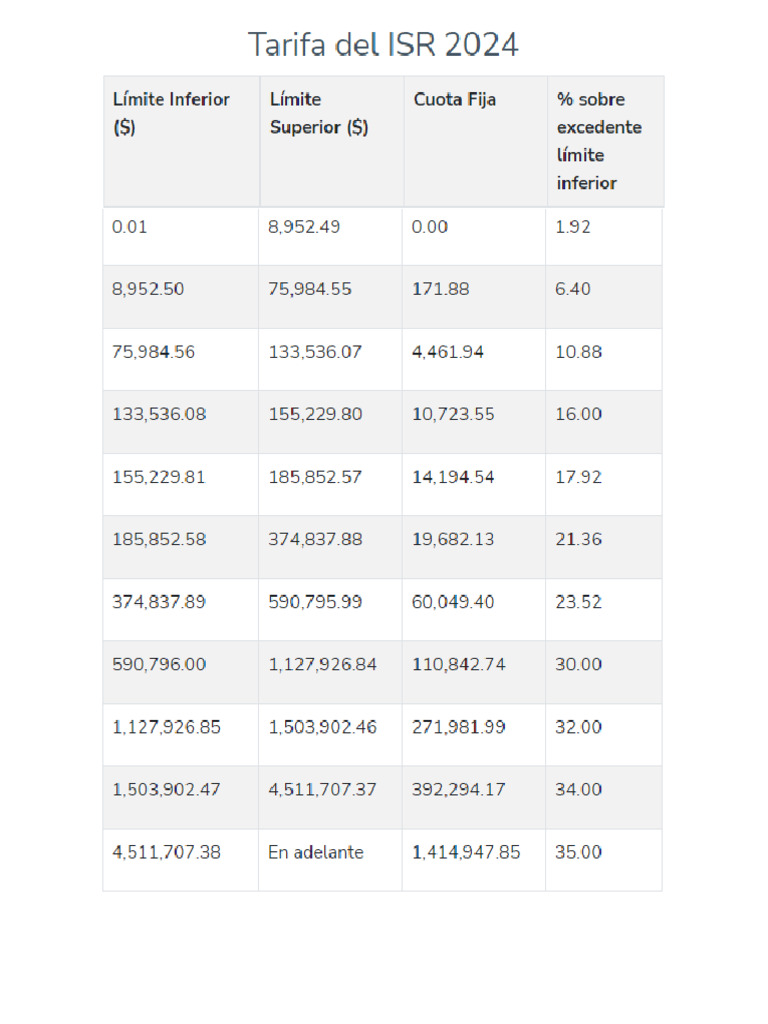Select the 0.01 lower limit cell
The image size is (768, 1024).
pyautogui.click(x=130, y=227)
